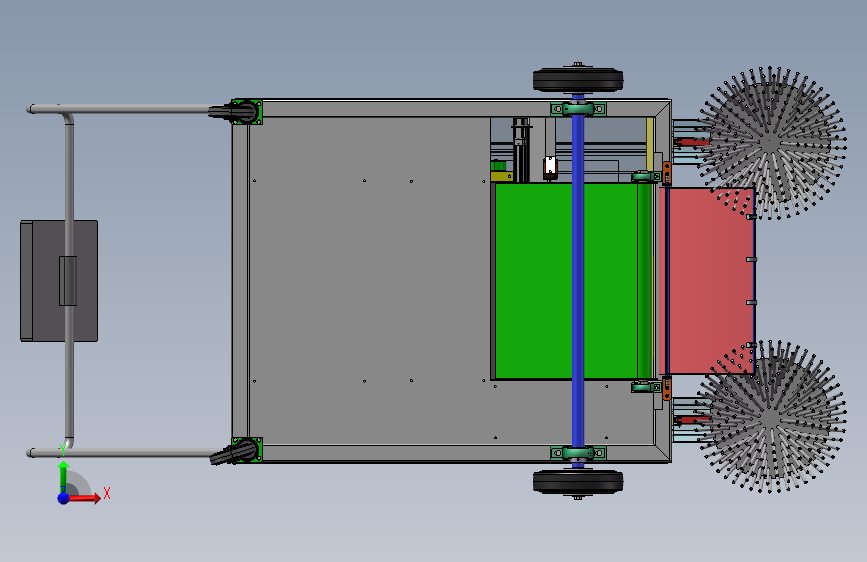Click the green Y axis arrow of the triad
Image resolution: width=867 pixels, height=562 pixels.
[x=64, y=475]
